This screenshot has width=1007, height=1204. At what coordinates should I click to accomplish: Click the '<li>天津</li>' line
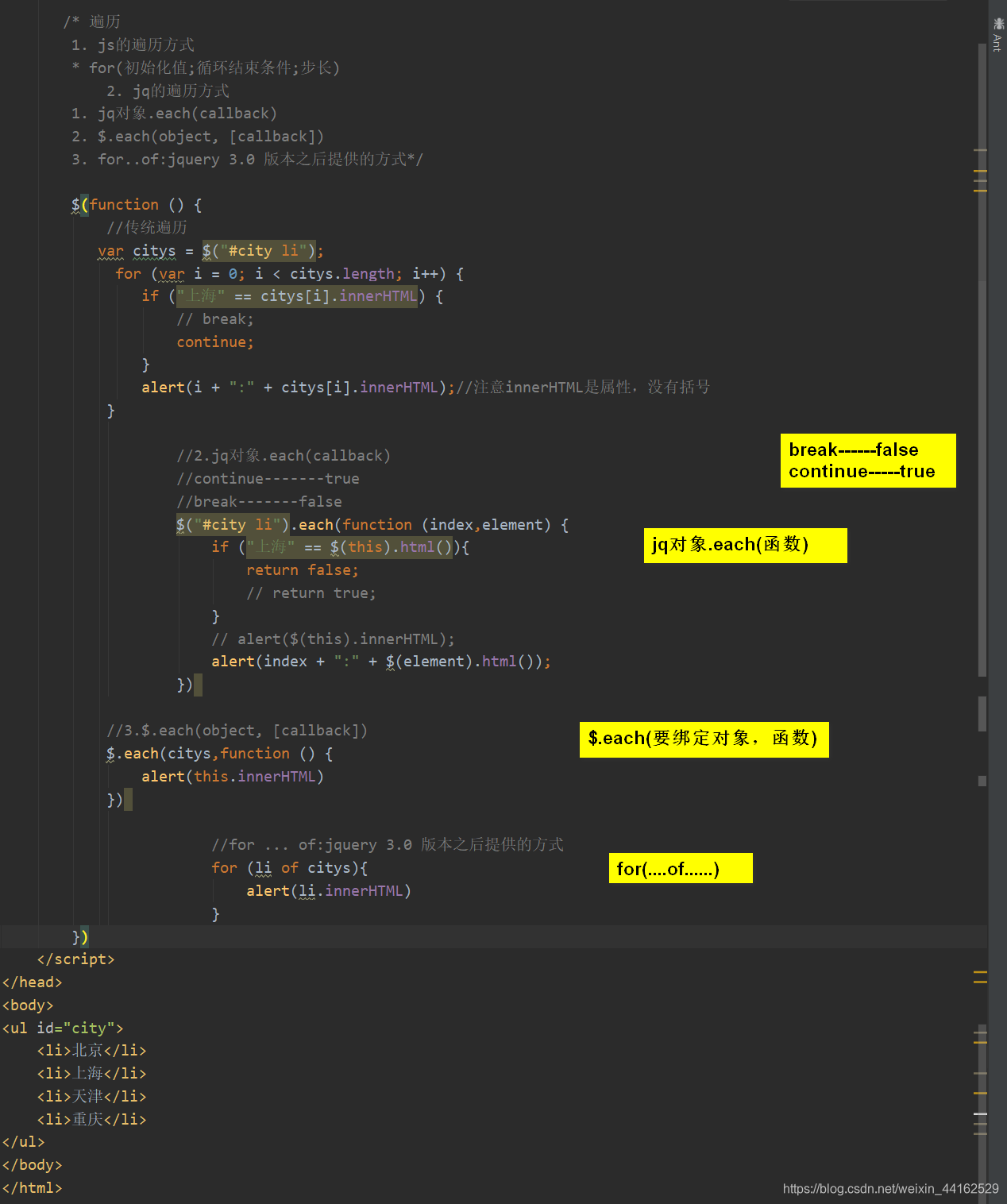tap(92, 1097)
